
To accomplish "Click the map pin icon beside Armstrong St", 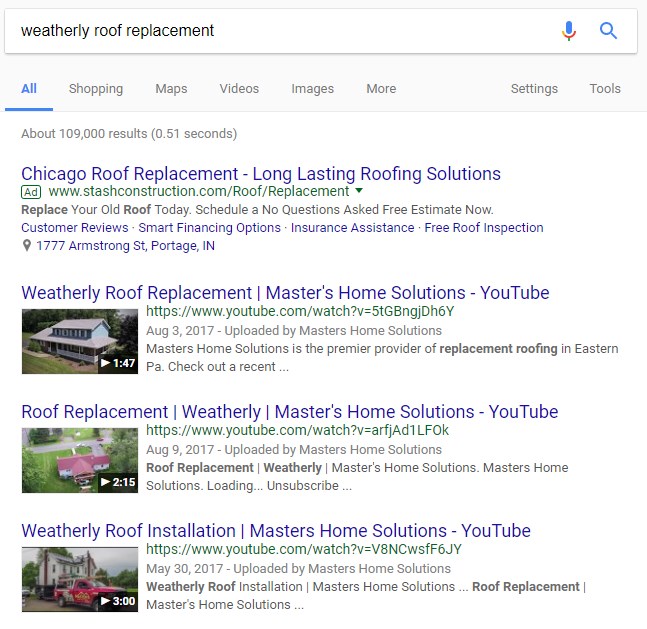I will point(27,246).
